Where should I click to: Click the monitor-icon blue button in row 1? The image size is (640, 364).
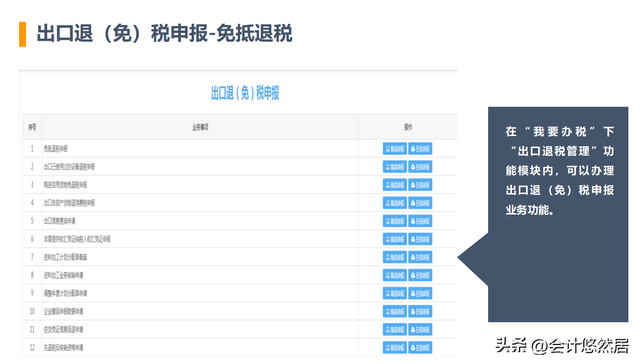click(x=394, y=149)
